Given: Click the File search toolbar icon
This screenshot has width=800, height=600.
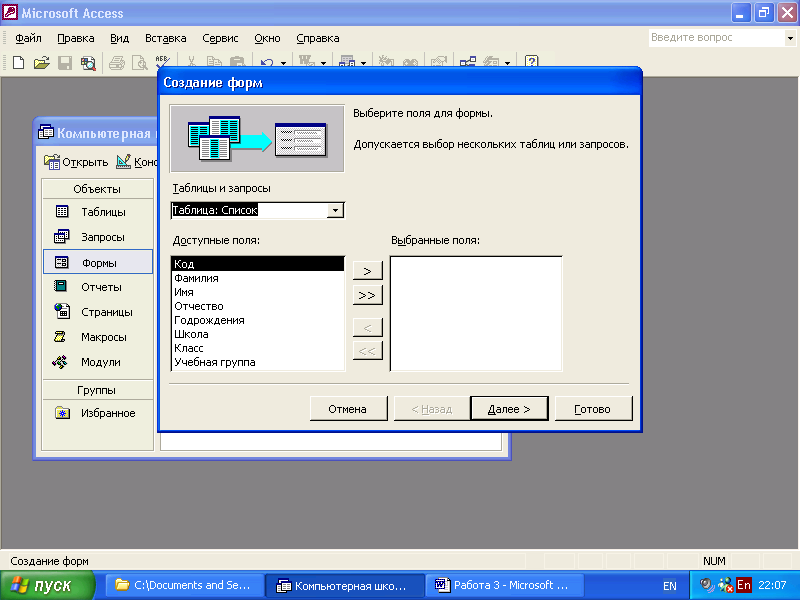Looking at the screenshot, I should click(88, 63).
